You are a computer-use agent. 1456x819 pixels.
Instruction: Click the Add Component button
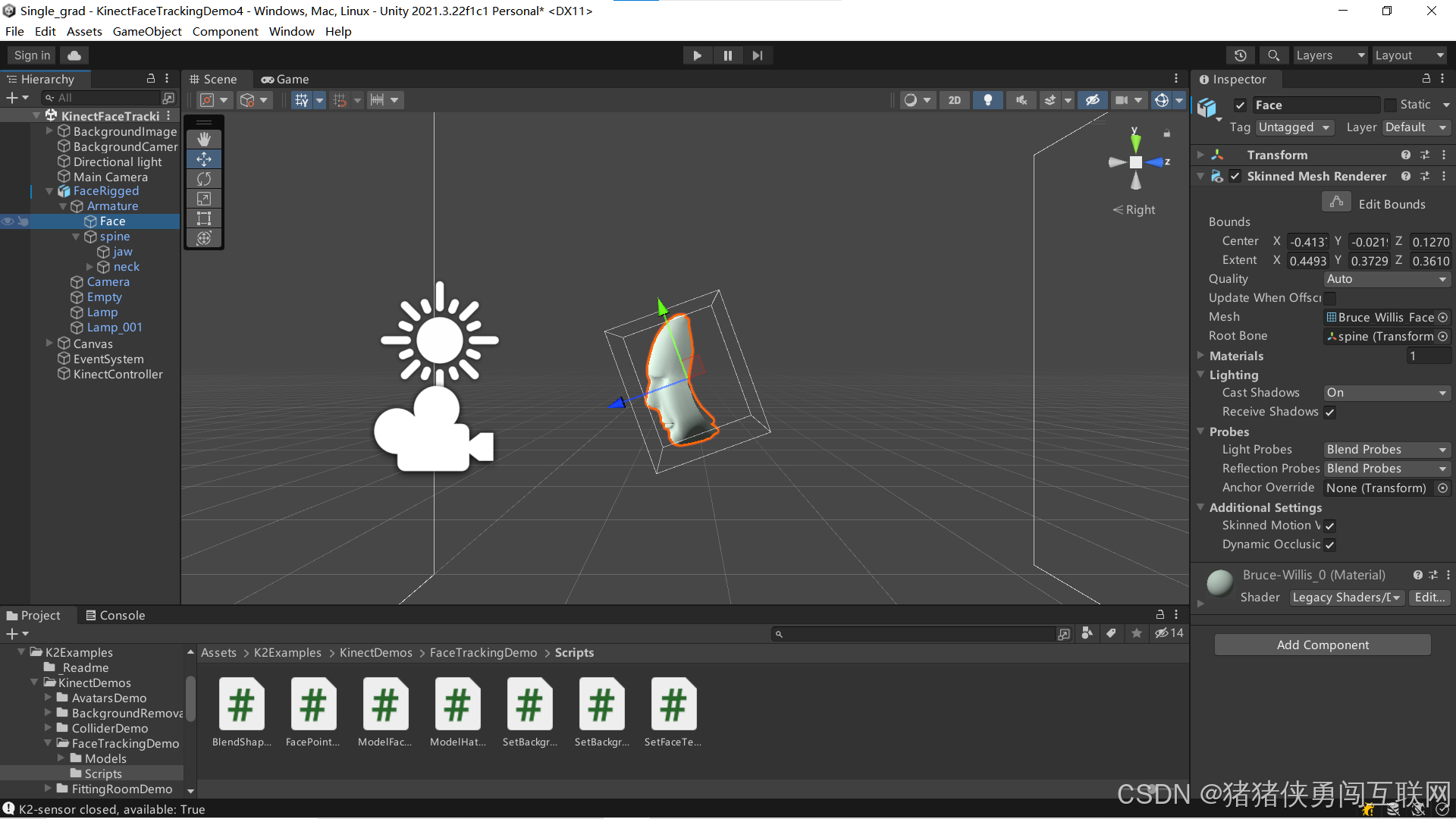click(x=1322, y=644)
